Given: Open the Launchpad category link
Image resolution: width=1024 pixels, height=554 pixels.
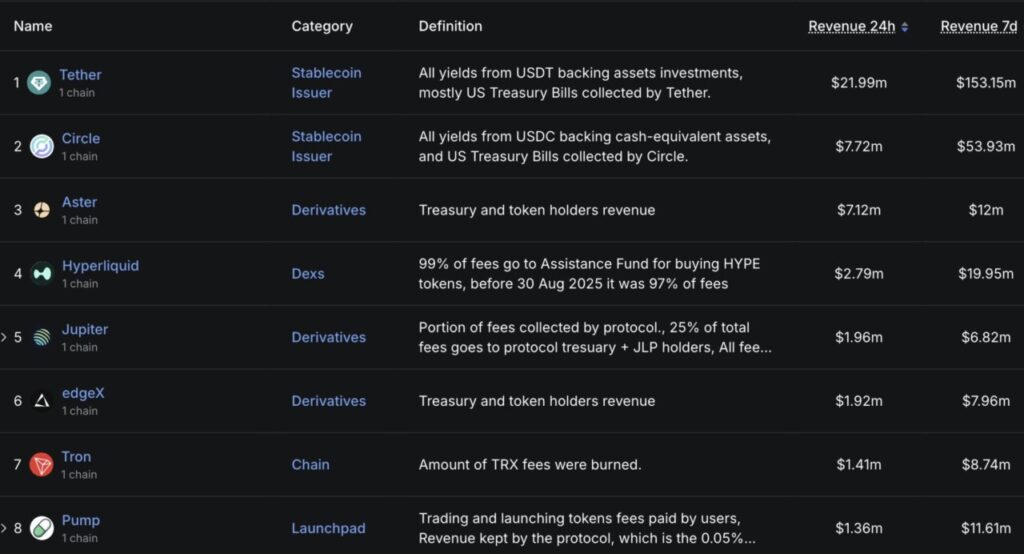Looking at the screenshot, I should [328, 528].
